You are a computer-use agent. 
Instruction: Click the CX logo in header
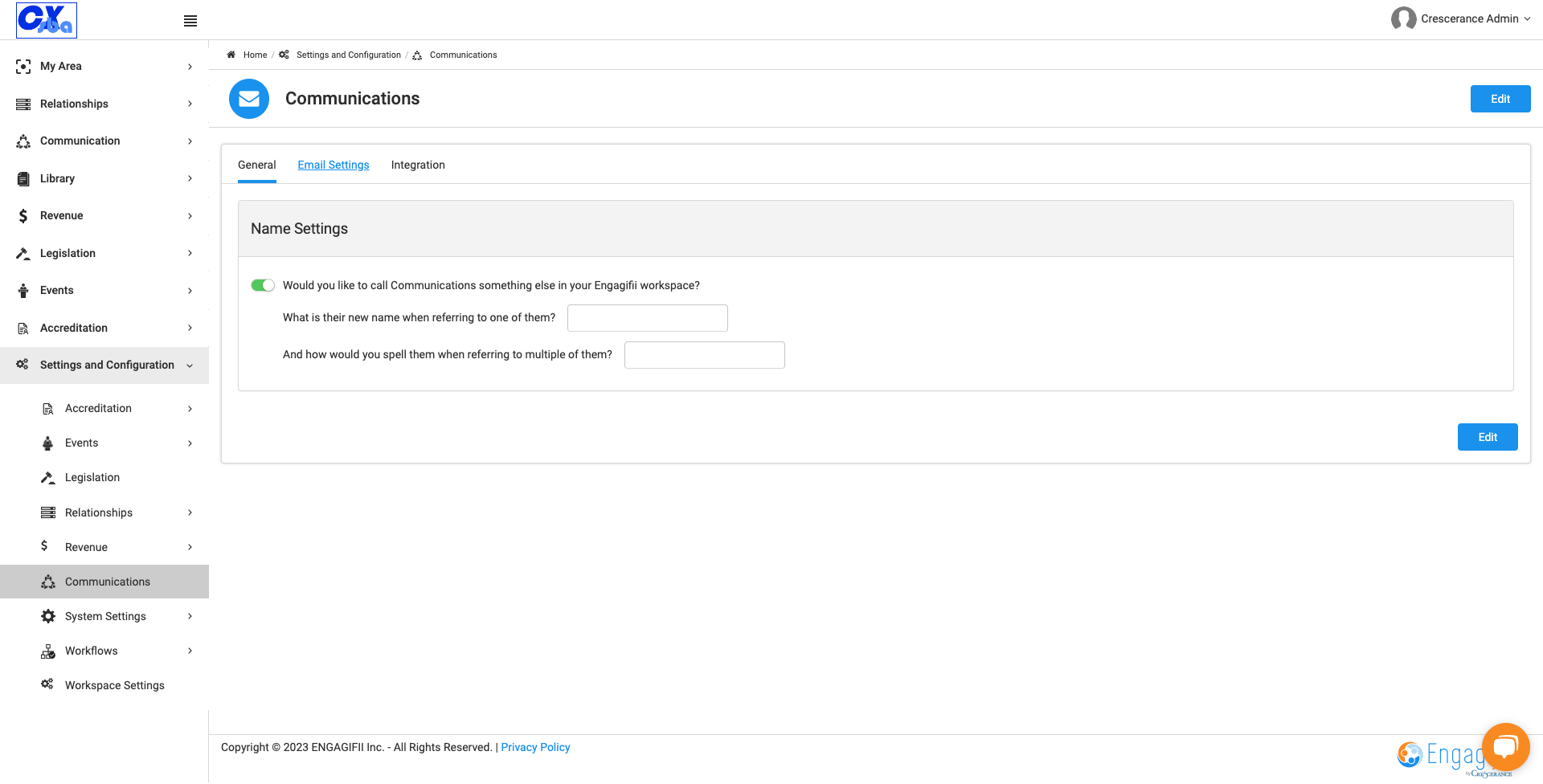(47, 20)
